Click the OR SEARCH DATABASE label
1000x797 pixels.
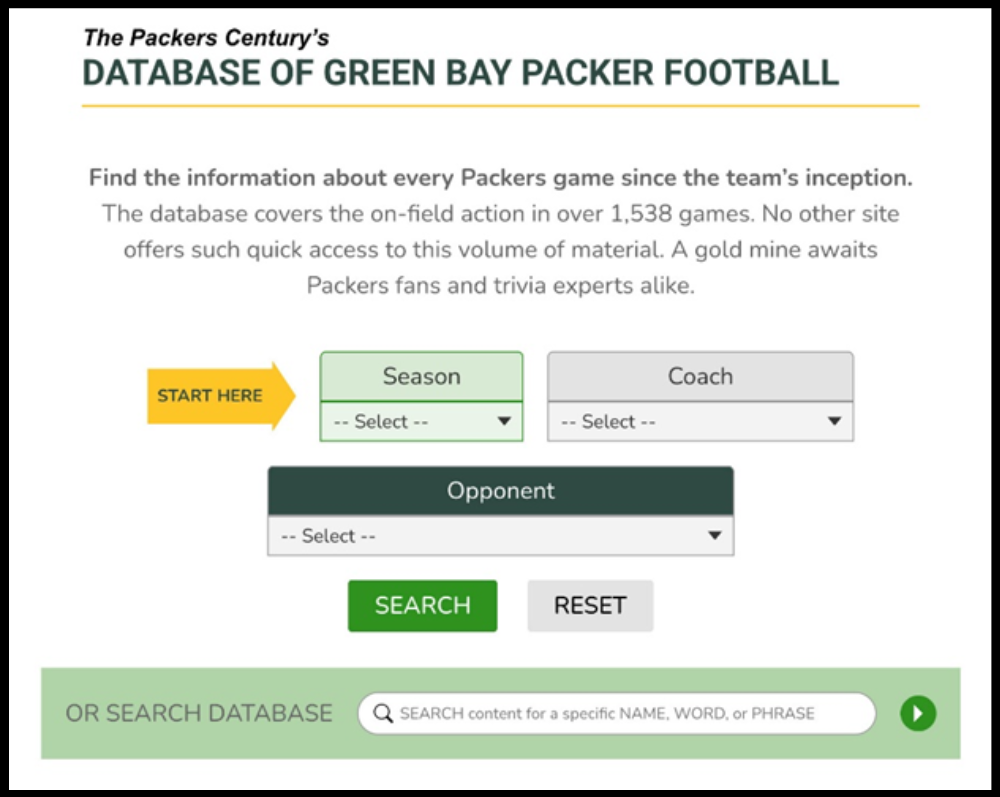[199, 713]
